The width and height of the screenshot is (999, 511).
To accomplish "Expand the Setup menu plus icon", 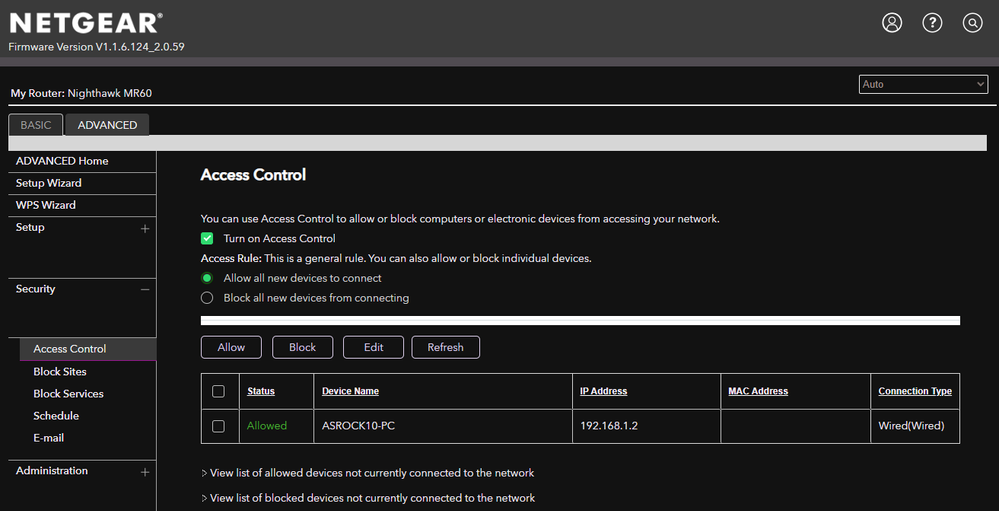I will (x=145, y=228).
